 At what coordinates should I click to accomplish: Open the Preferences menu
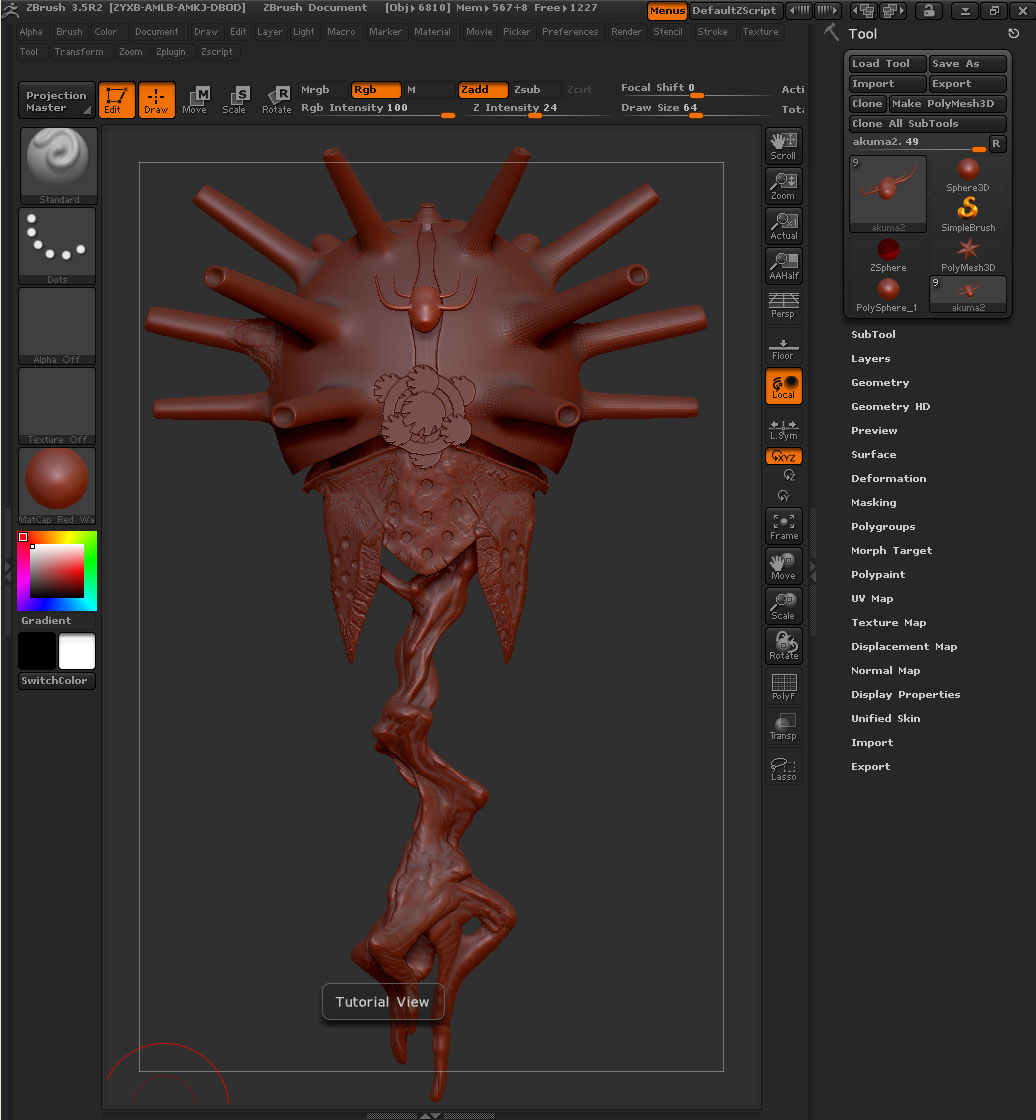pos(570,32)
